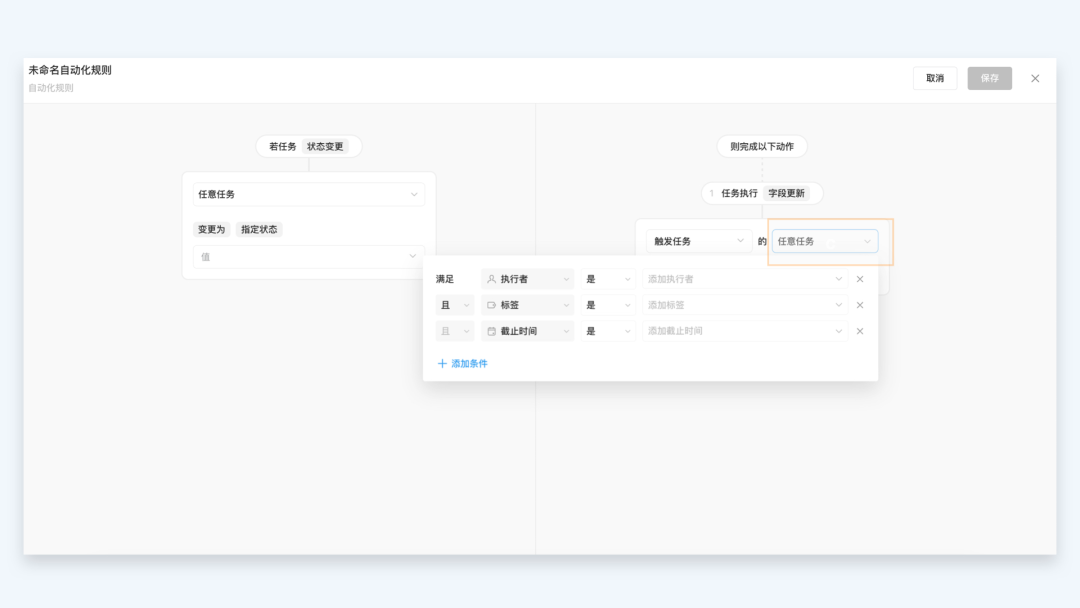This screenshot has width=1080, height=608.
Task: Click the highlighted 任意任务 filter dropdown
Action: point(824,242)
